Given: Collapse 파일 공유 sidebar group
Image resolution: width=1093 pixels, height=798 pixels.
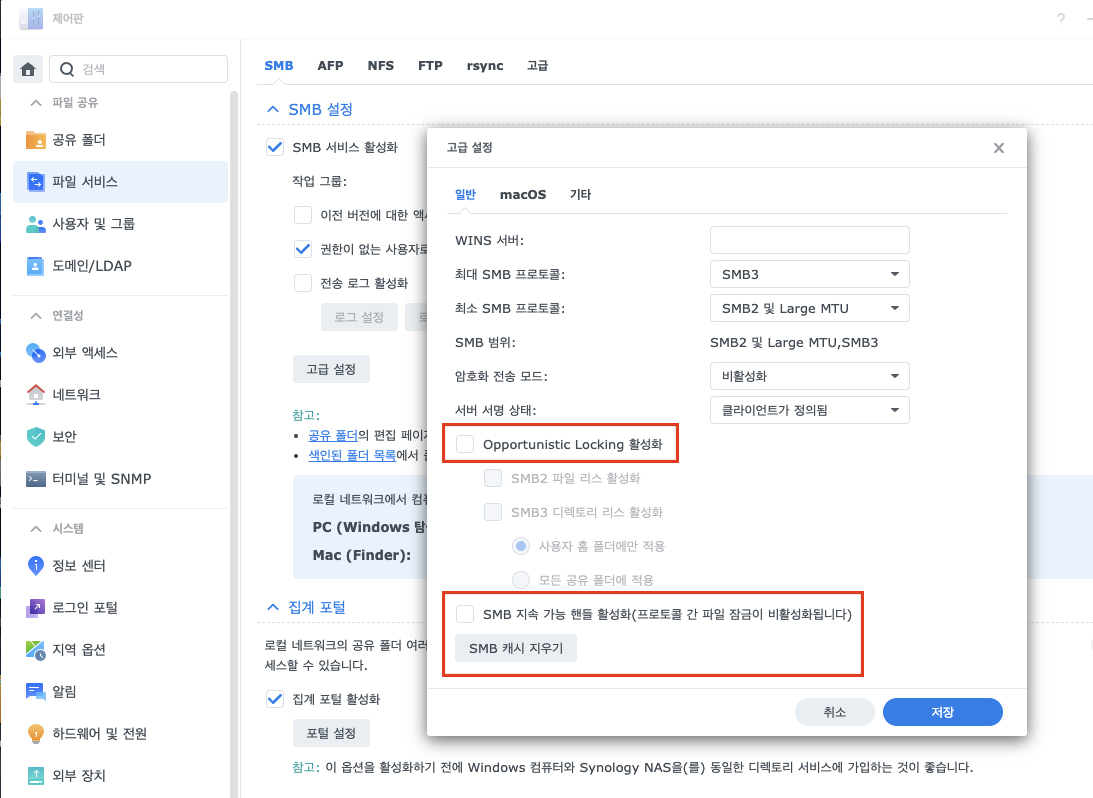Looking at the screenshot, I should pos(36,102).
